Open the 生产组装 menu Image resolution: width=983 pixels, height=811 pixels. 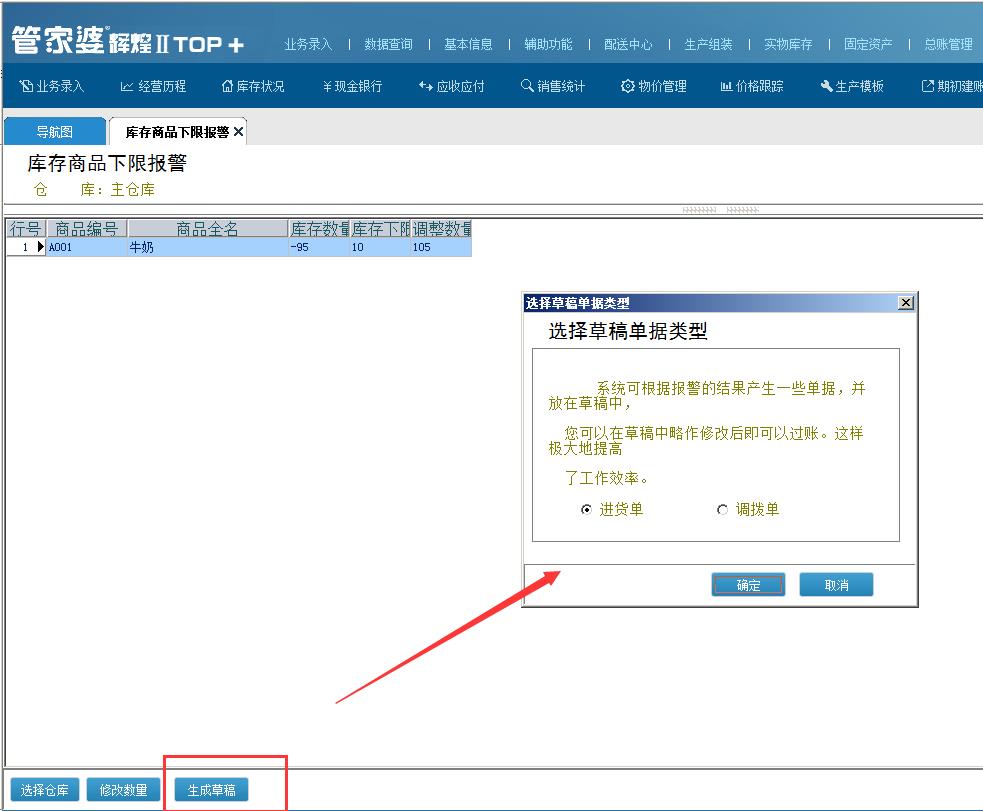click(x=708, y=44)
